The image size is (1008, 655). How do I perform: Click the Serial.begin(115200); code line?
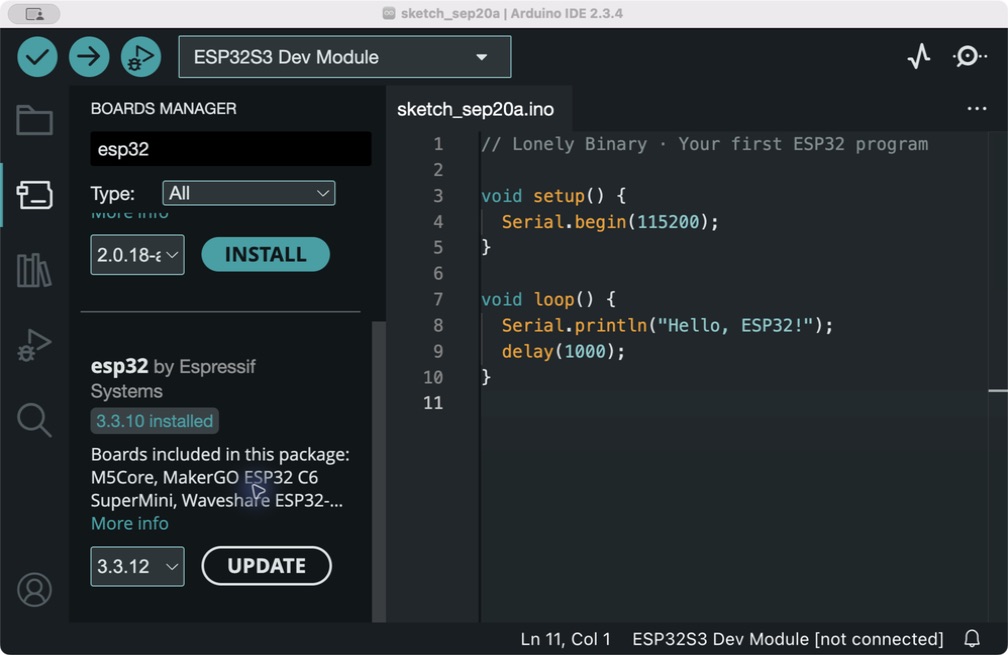point(610,222)
